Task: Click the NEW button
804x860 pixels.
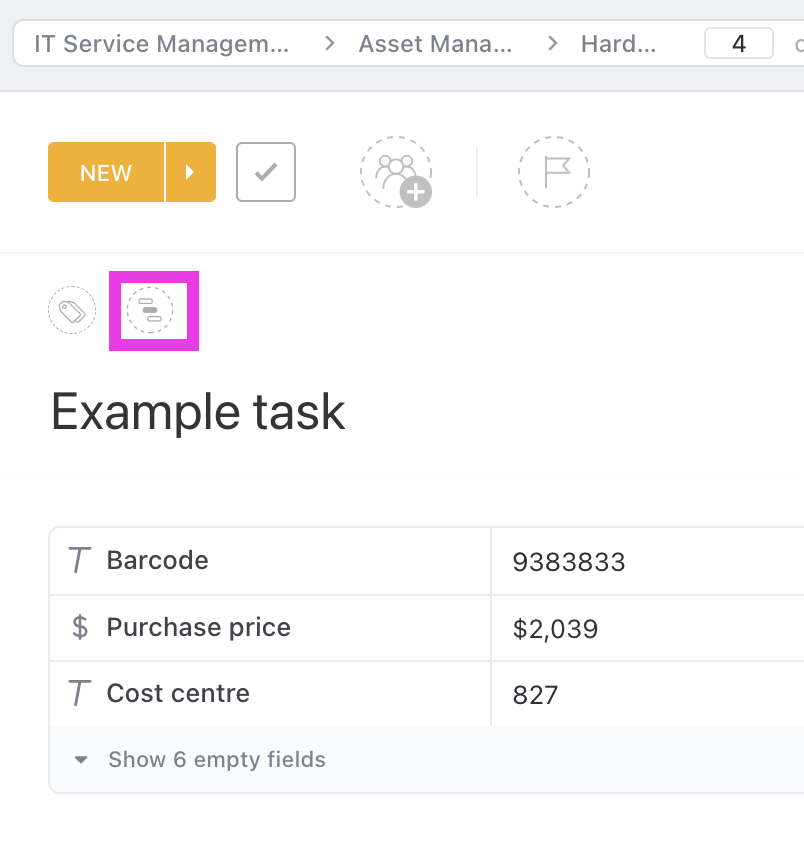Action: 106,172
